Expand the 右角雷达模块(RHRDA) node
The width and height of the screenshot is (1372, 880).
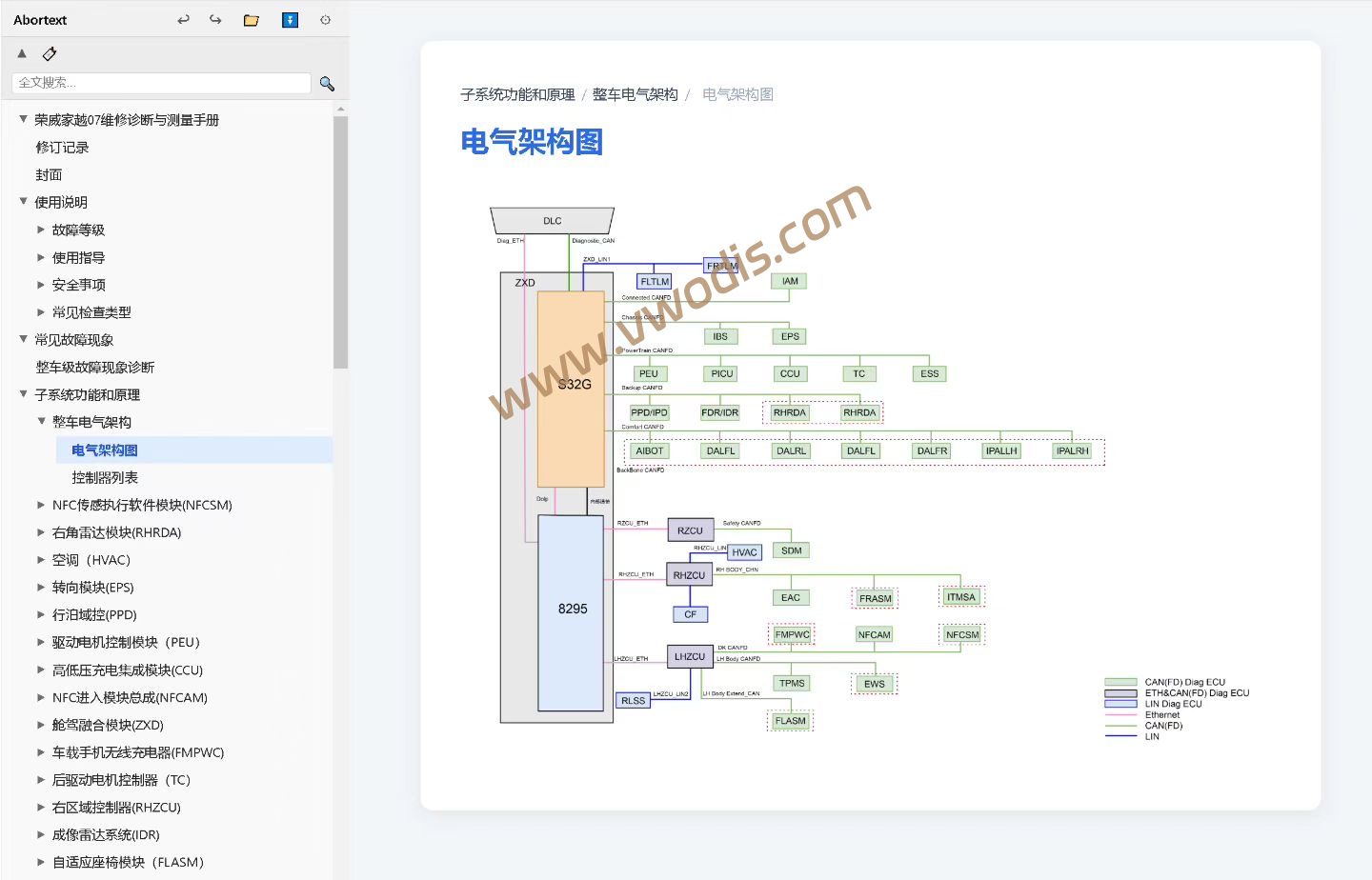tap(41, 532)
